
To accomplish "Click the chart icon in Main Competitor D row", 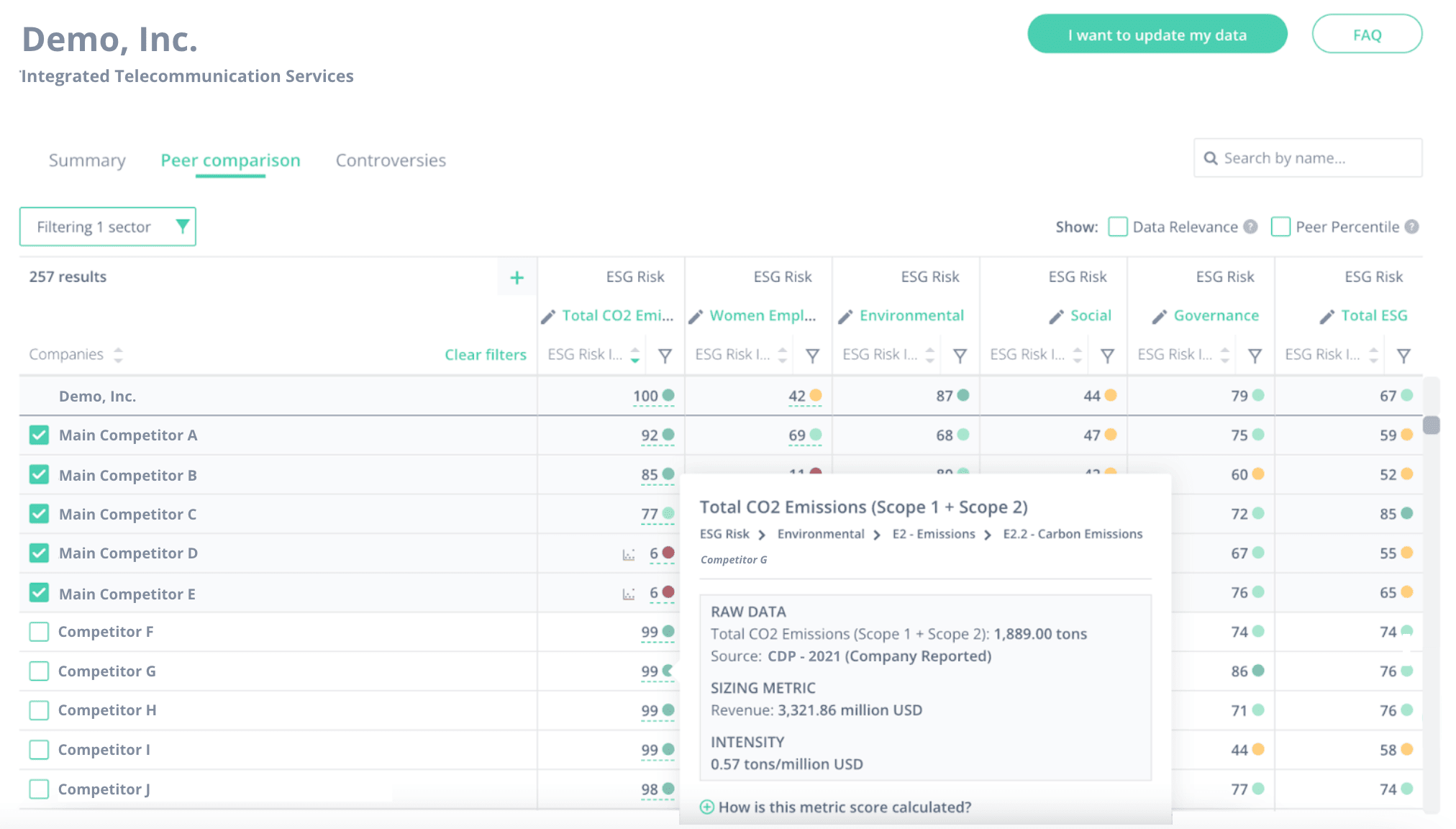I will point(629,554).
